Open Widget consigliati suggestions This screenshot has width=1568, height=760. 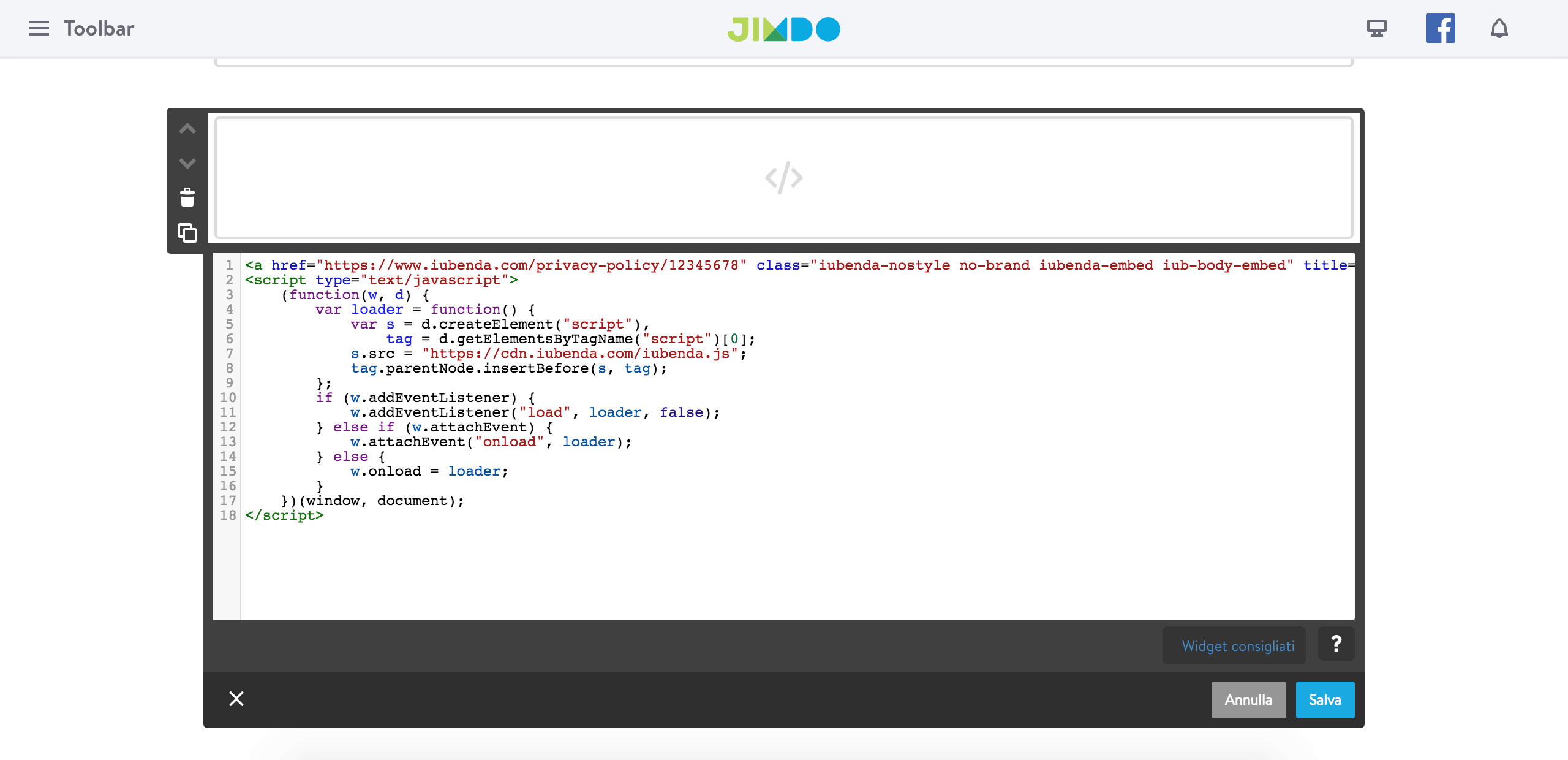(x=1237, y=646)
